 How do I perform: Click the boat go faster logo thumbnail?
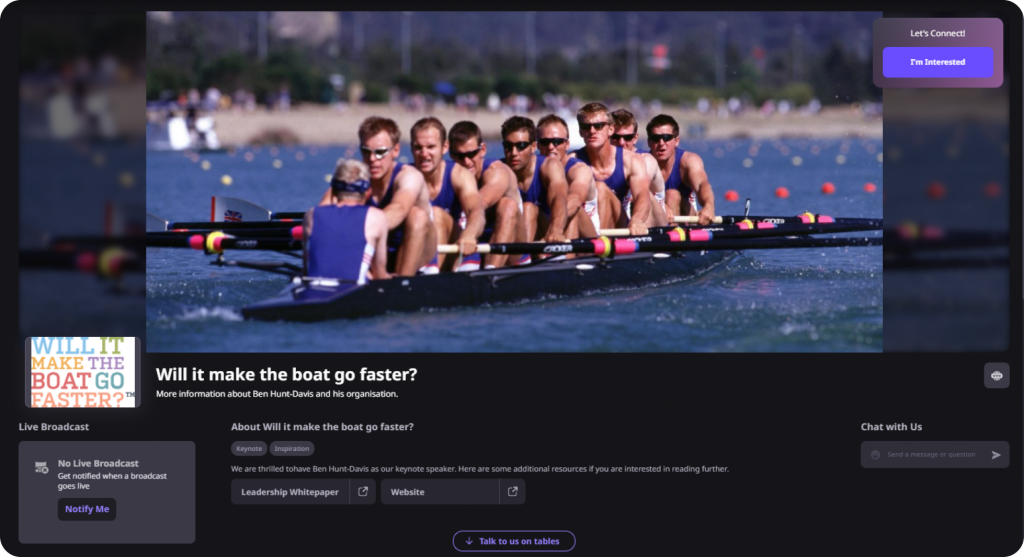[82, 372]
